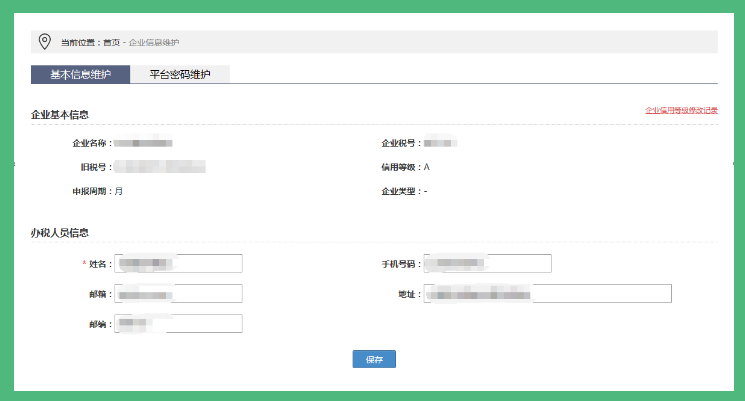Click the 信用等级 value A

point(427,167)
